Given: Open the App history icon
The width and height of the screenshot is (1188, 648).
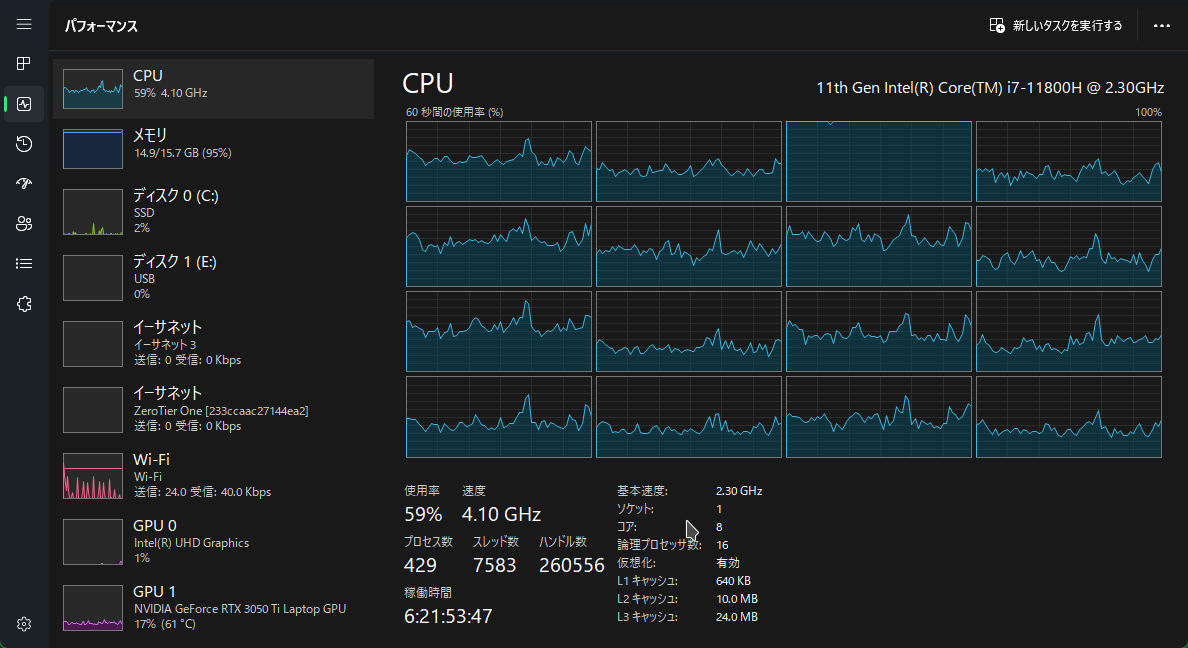Looking at the screenshot, I should point(24,144).
